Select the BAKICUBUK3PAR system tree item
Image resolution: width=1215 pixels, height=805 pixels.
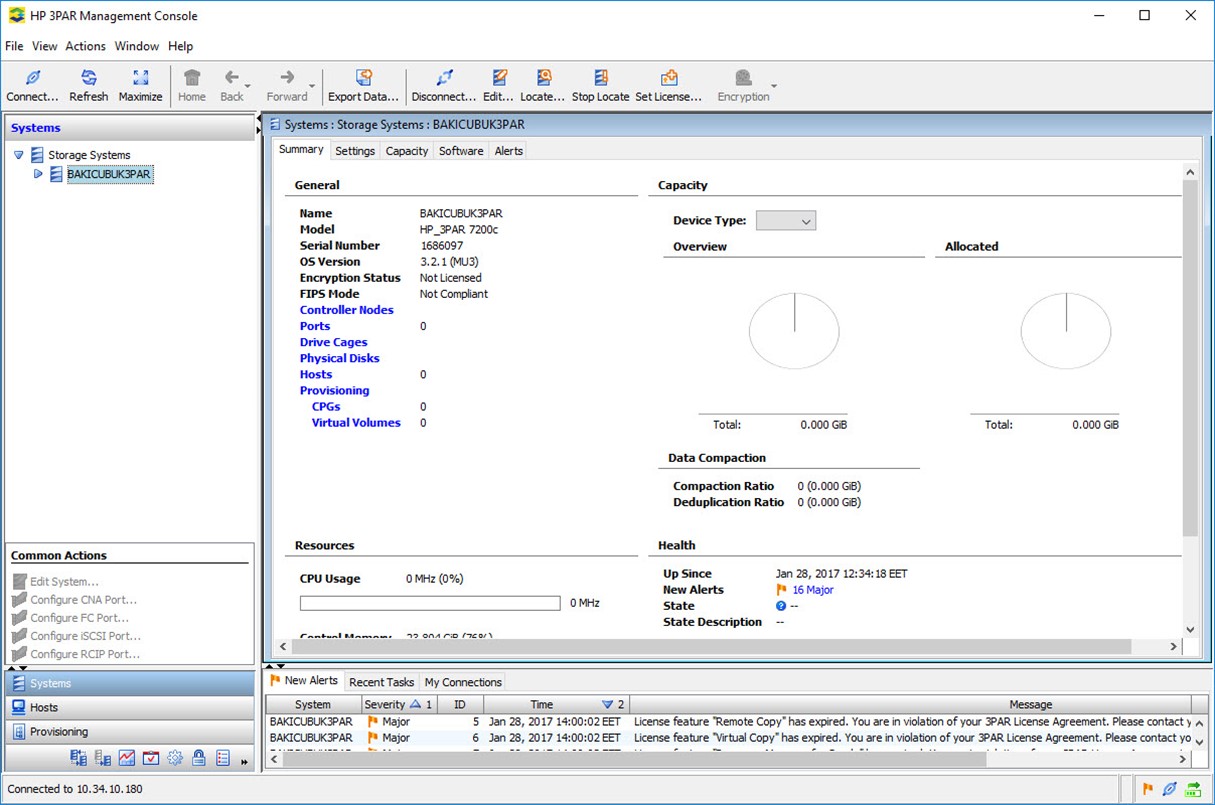110,174
